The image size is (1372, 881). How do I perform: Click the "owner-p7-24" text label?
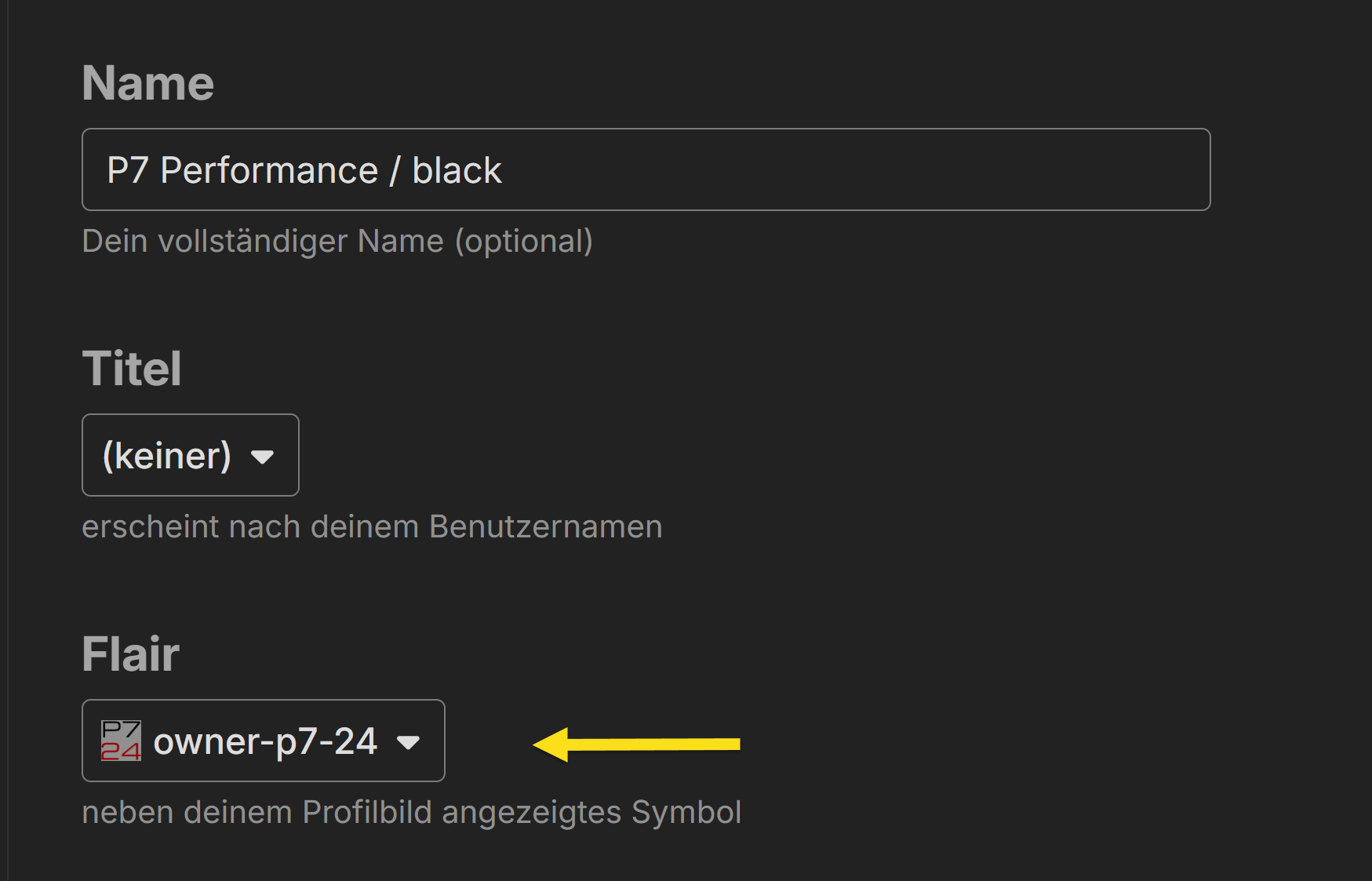point(265,741)
